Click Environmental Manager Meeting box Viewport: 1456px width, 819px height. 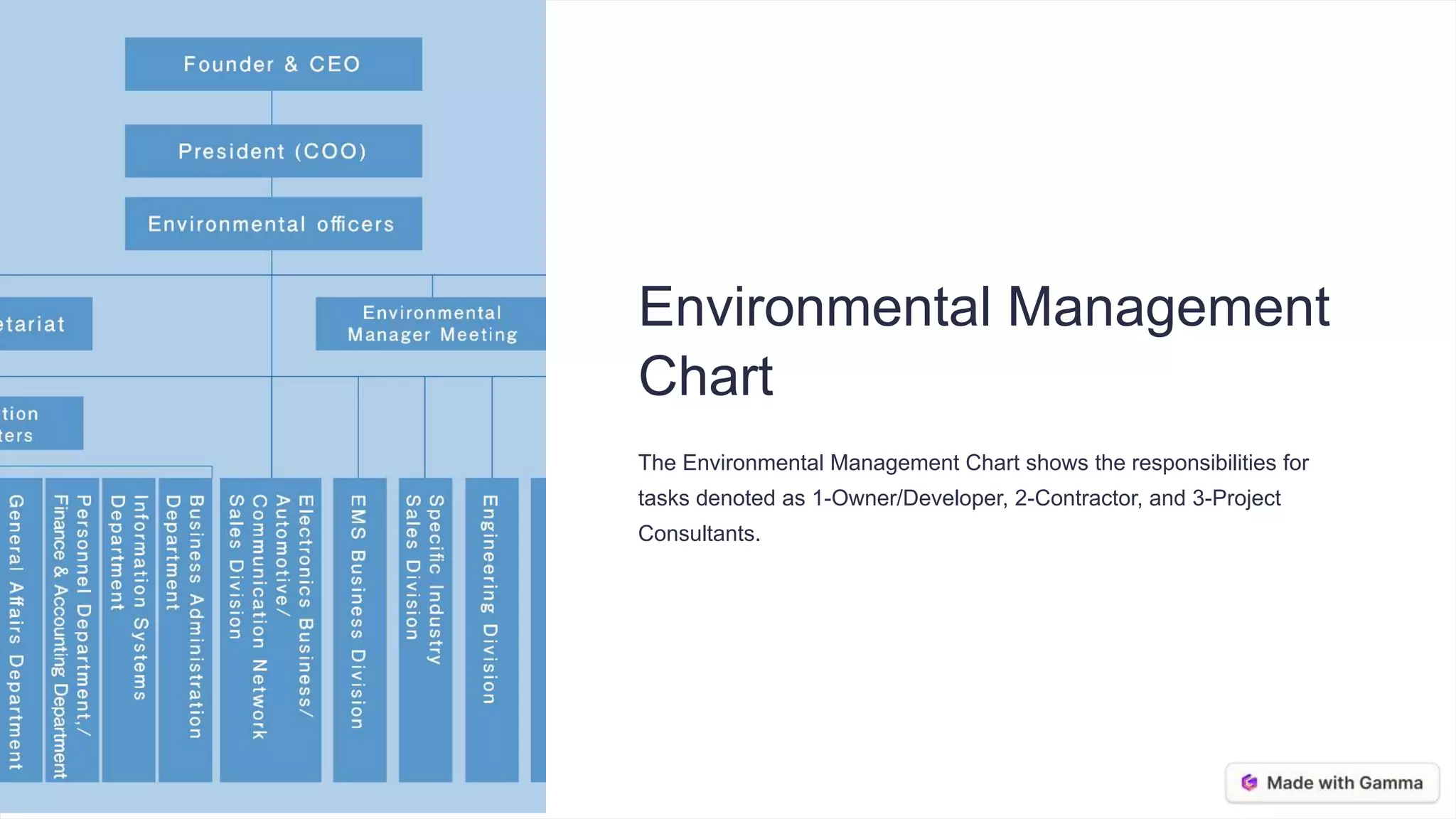click(432, 323)
